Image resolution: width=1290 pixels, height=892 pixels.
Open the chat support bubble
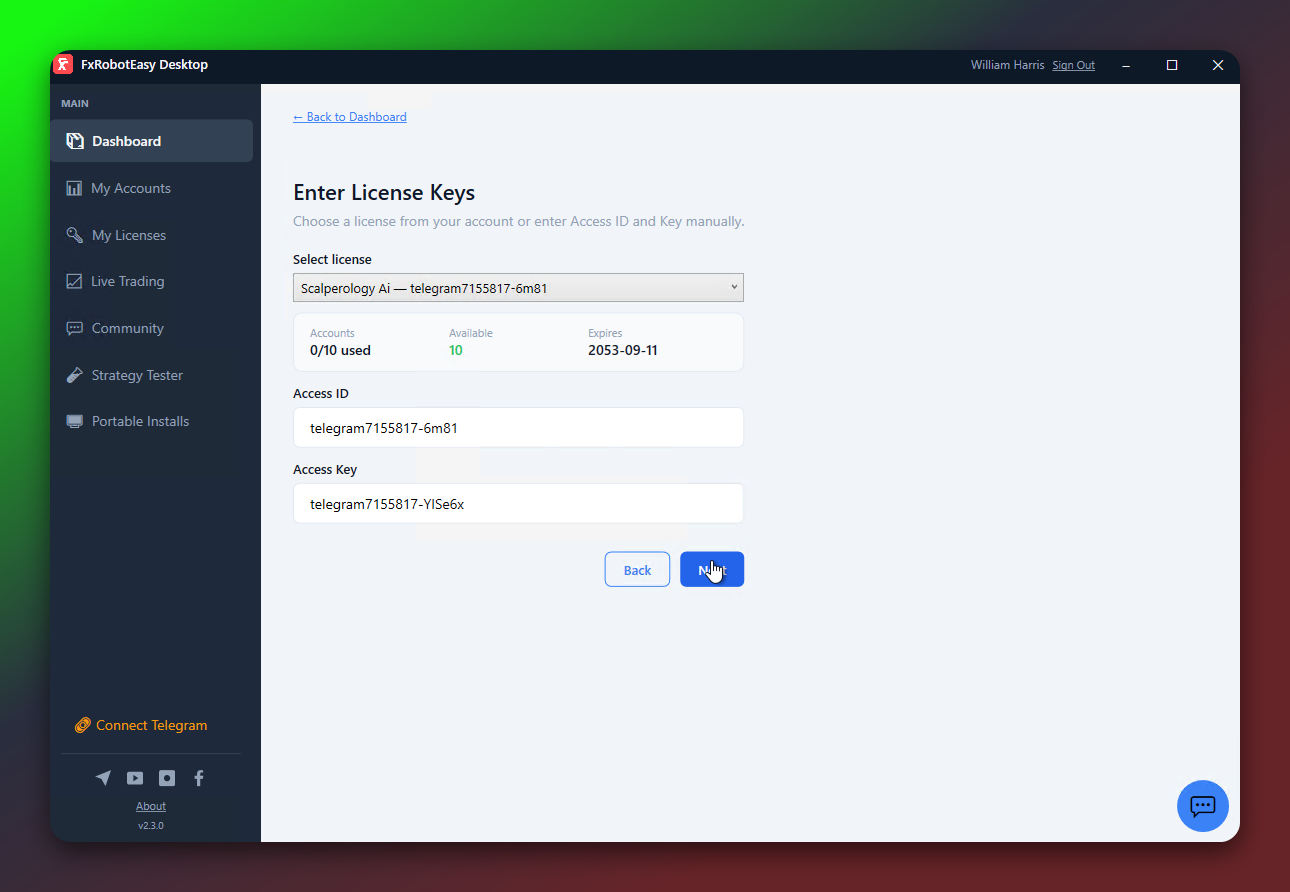pyautogui.click(x=1203, y=806)
